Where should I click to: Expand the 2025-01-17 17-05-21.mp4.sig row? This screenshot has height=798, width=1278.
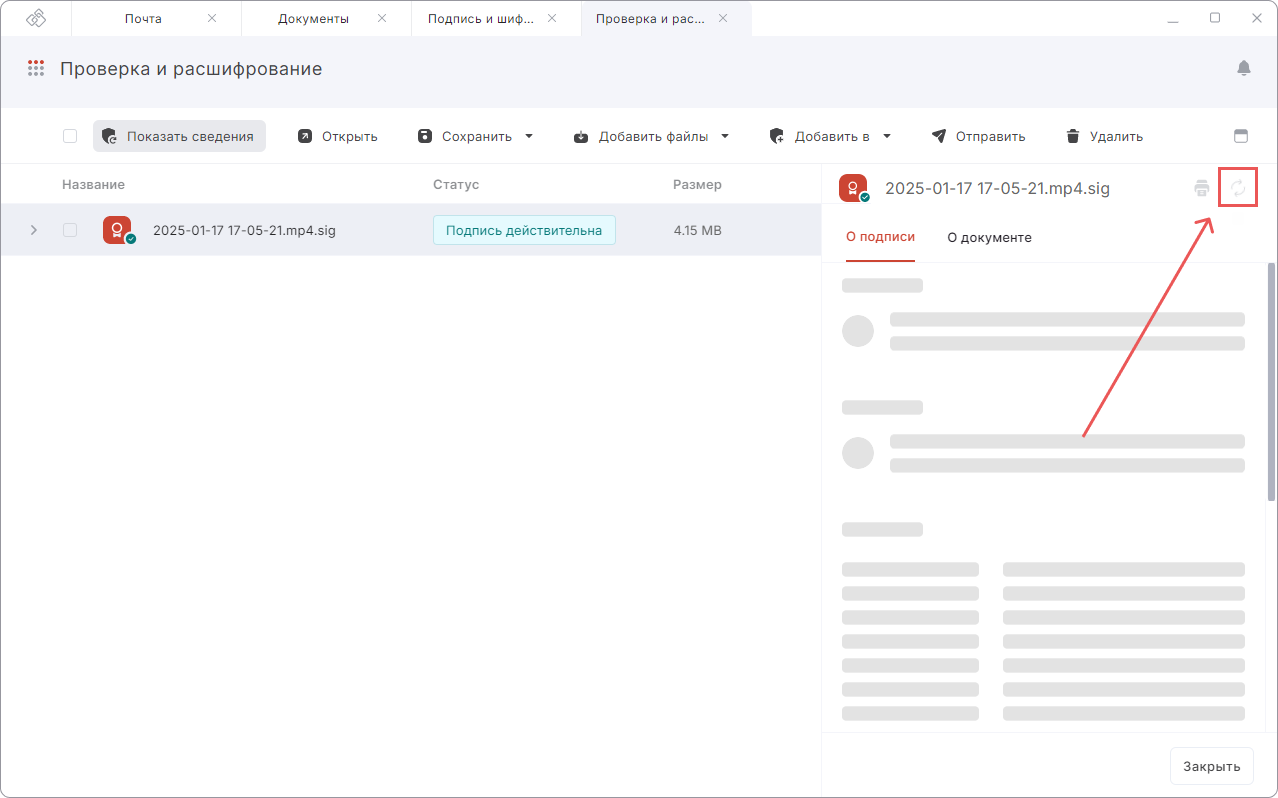click(x=33, y=230)
